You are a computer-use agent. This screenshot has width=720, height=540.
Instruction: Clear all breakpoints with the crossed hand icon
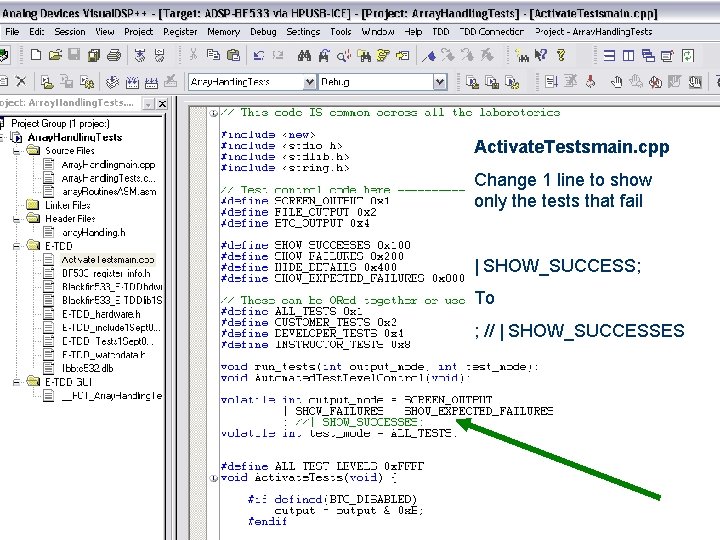[655, 82]
